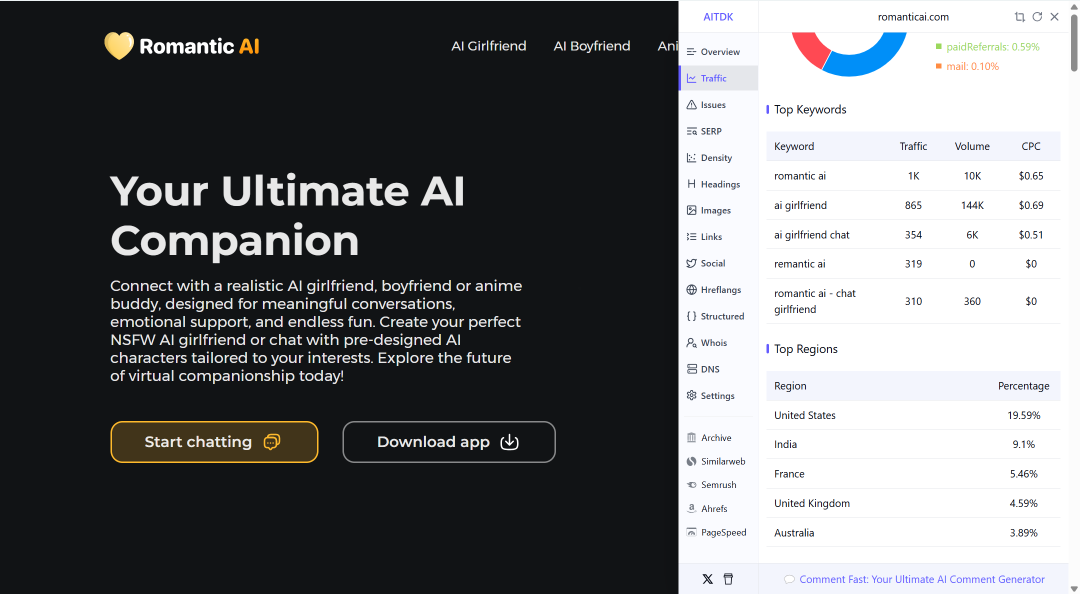Image resolution: width=1080 pixels, height=594 pixels.
Task: Open the Archive icon
Action: tap(692, 438)
